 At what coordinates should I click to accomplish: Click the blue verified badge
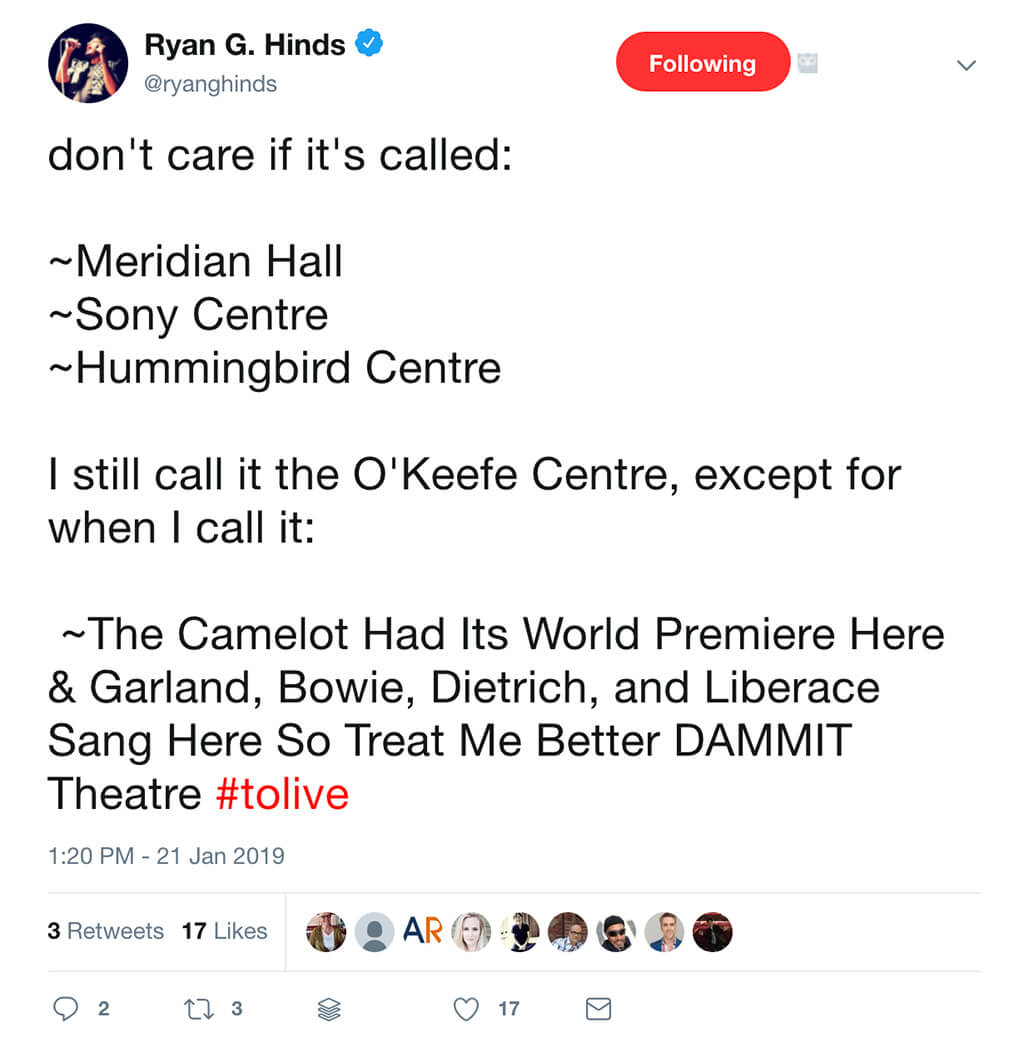370,44
